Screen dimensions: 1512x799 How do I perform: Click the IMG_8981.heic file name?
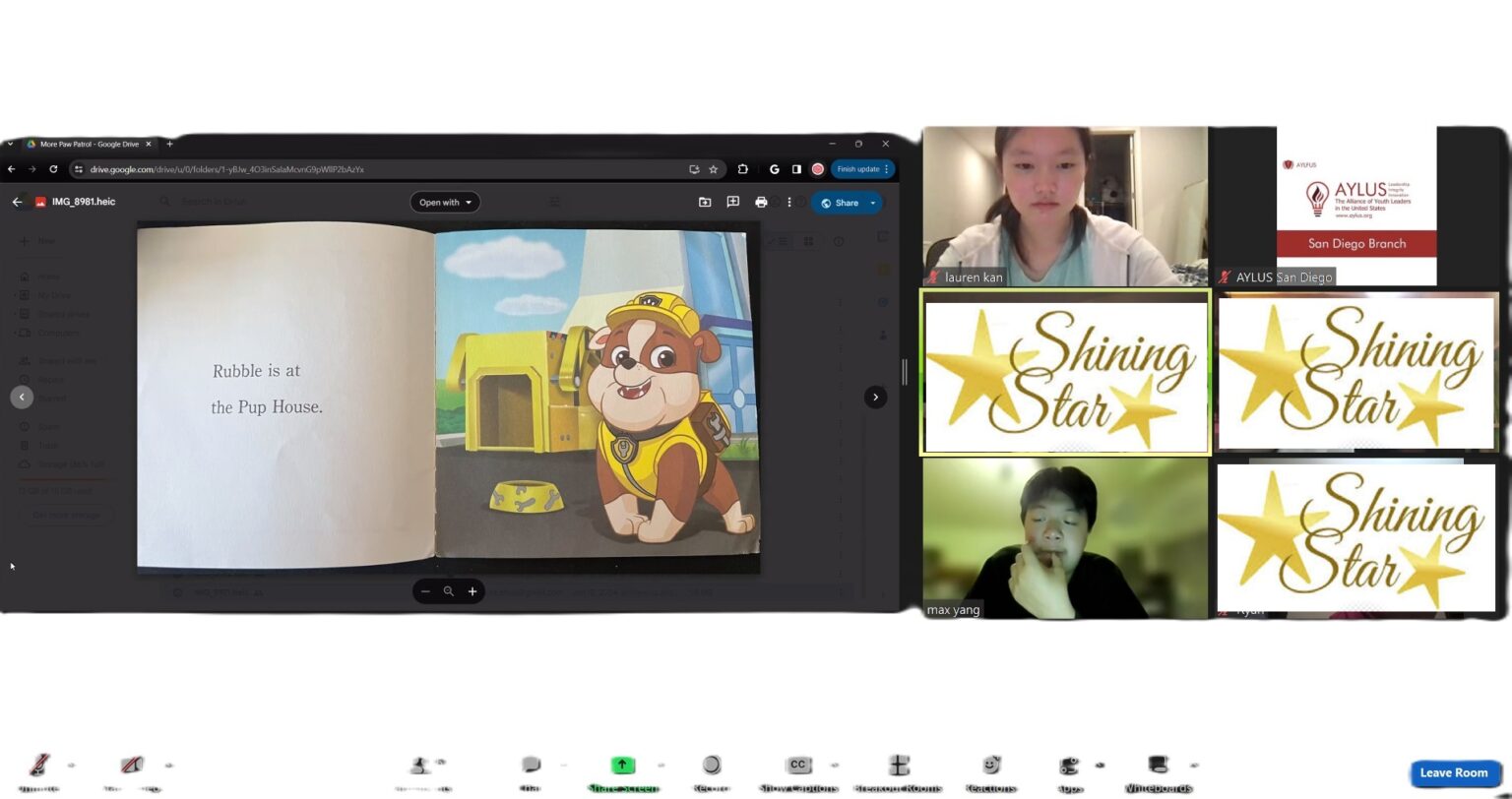pyautogui.click(x=84, y=202)
